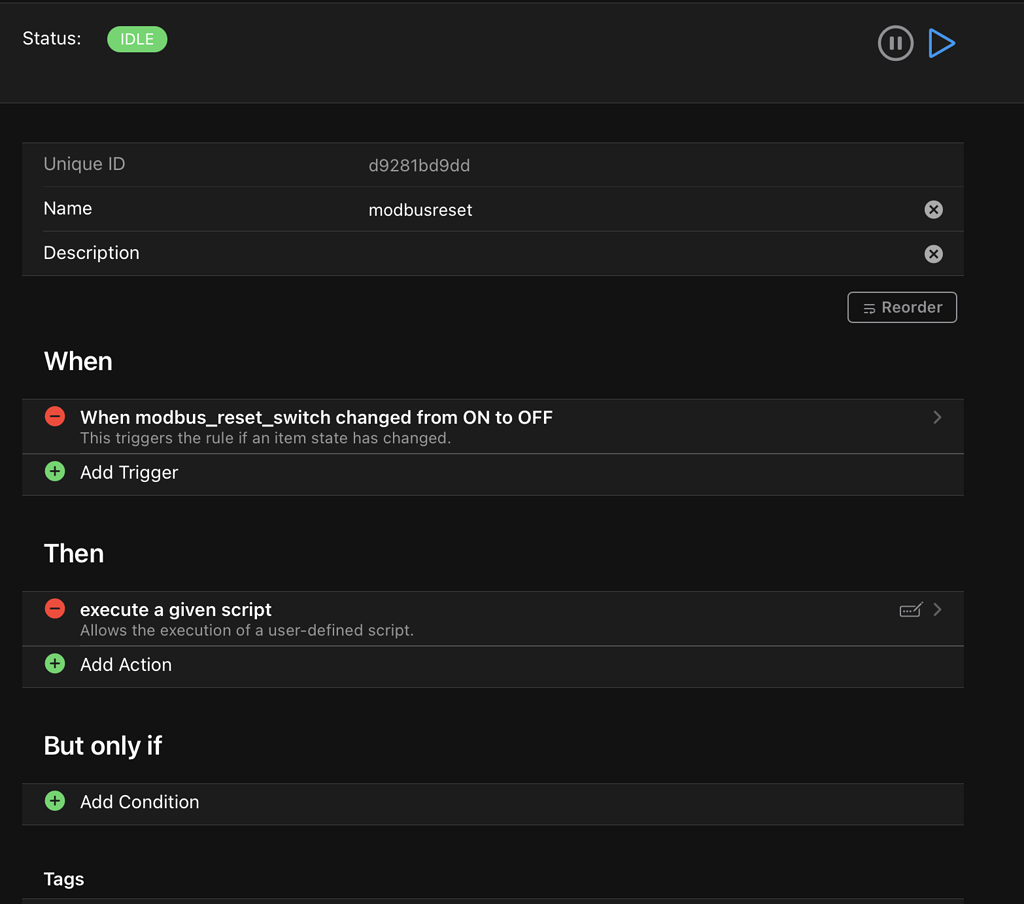Click the Add Action label

tap(126, 664)
